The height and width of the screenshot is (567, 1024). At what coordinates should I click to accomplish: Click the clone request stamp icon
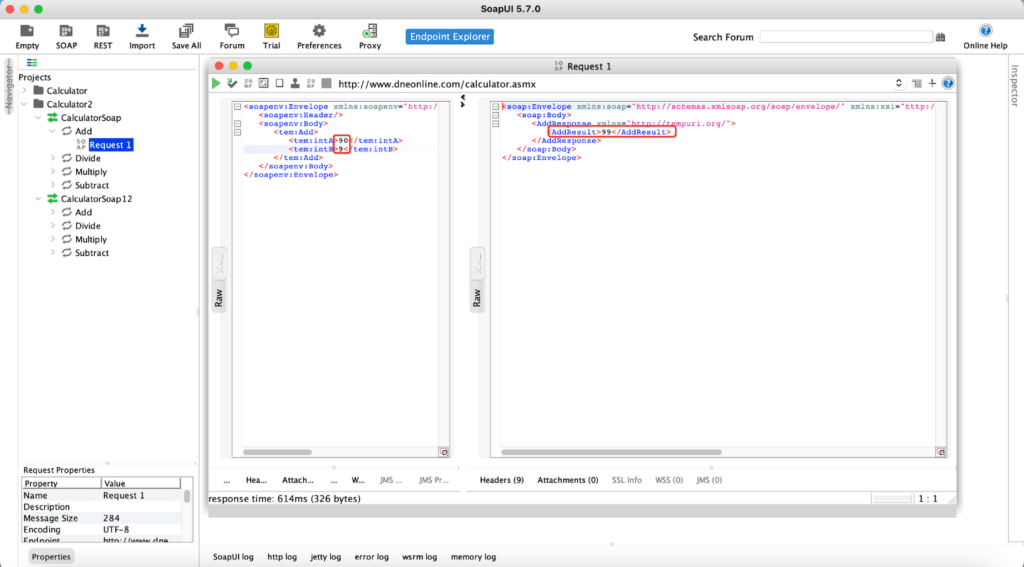pyautogui.click(x=295, y=84)
